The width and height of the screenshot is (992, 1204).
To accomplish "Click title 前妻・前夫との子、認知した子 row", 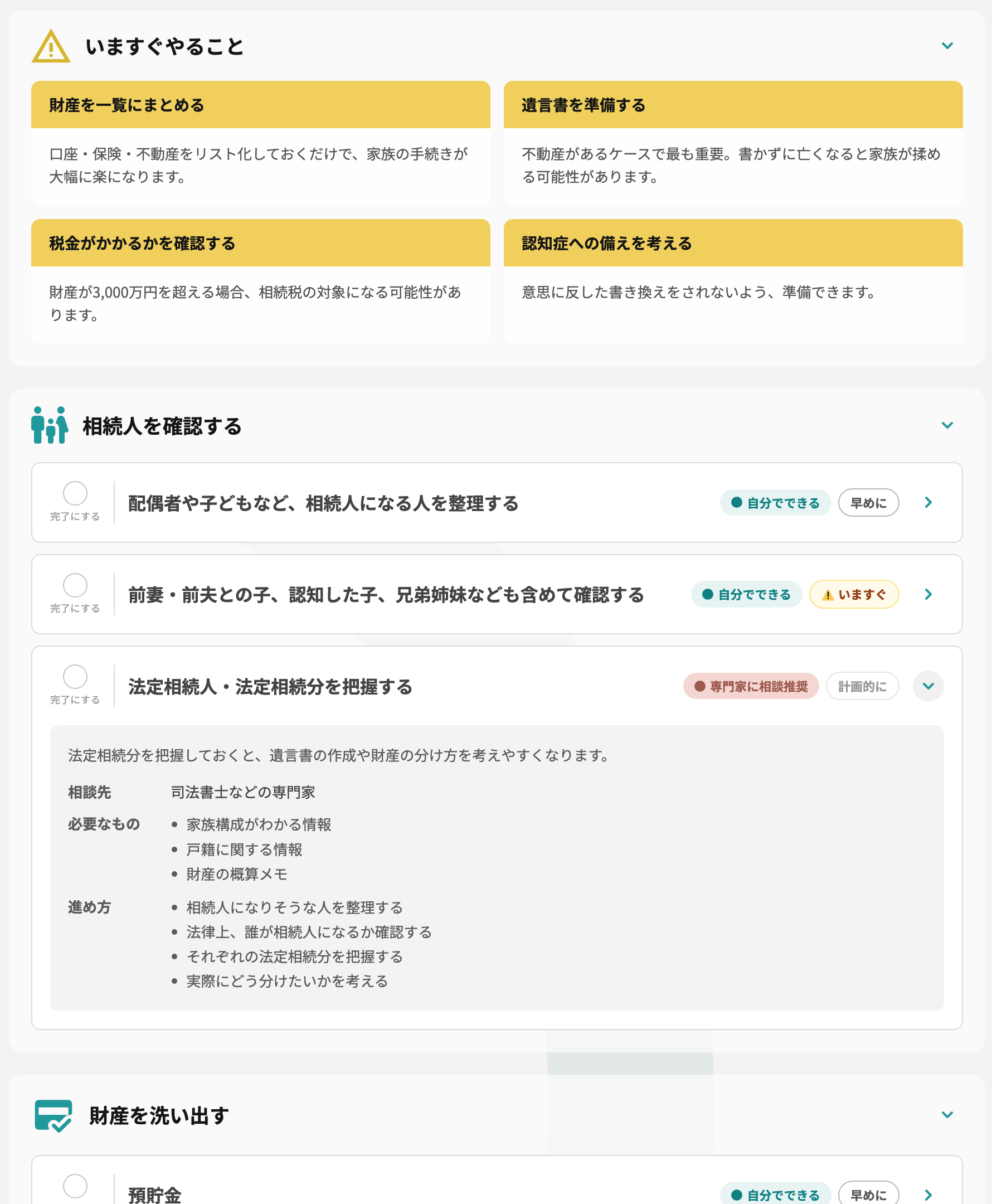I will pos(386,595).
